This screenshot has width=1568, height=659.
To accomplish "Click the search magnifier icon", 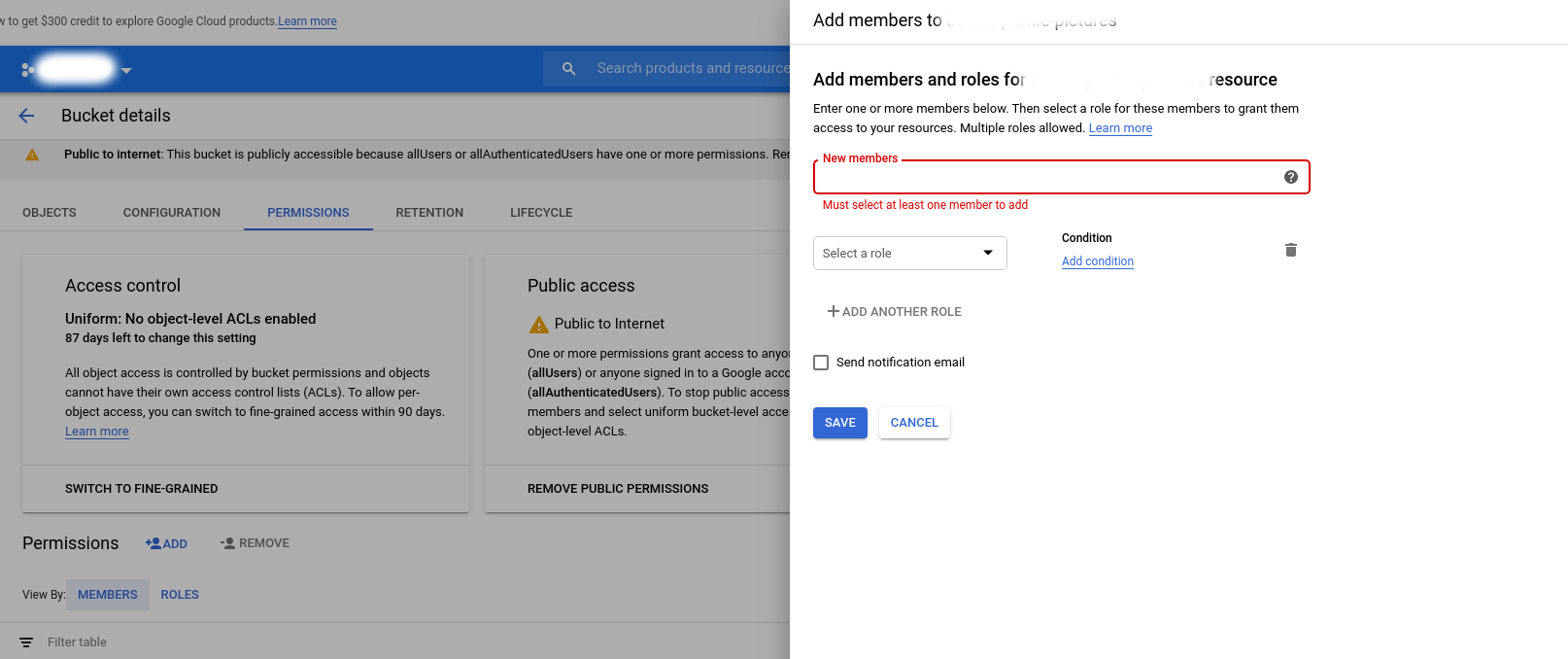I will (x=569, y=69).
